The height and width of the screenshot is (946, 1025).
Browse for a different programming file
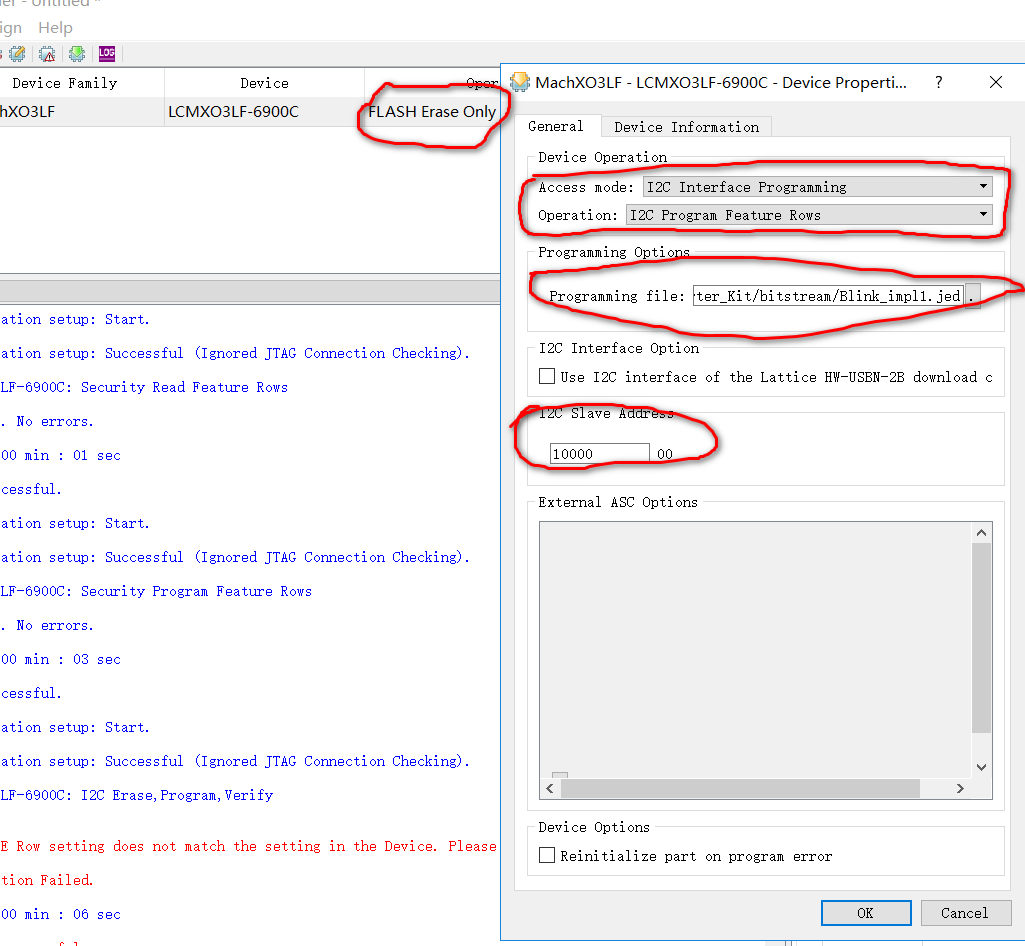pyautogui.click(x=973, y=296)
